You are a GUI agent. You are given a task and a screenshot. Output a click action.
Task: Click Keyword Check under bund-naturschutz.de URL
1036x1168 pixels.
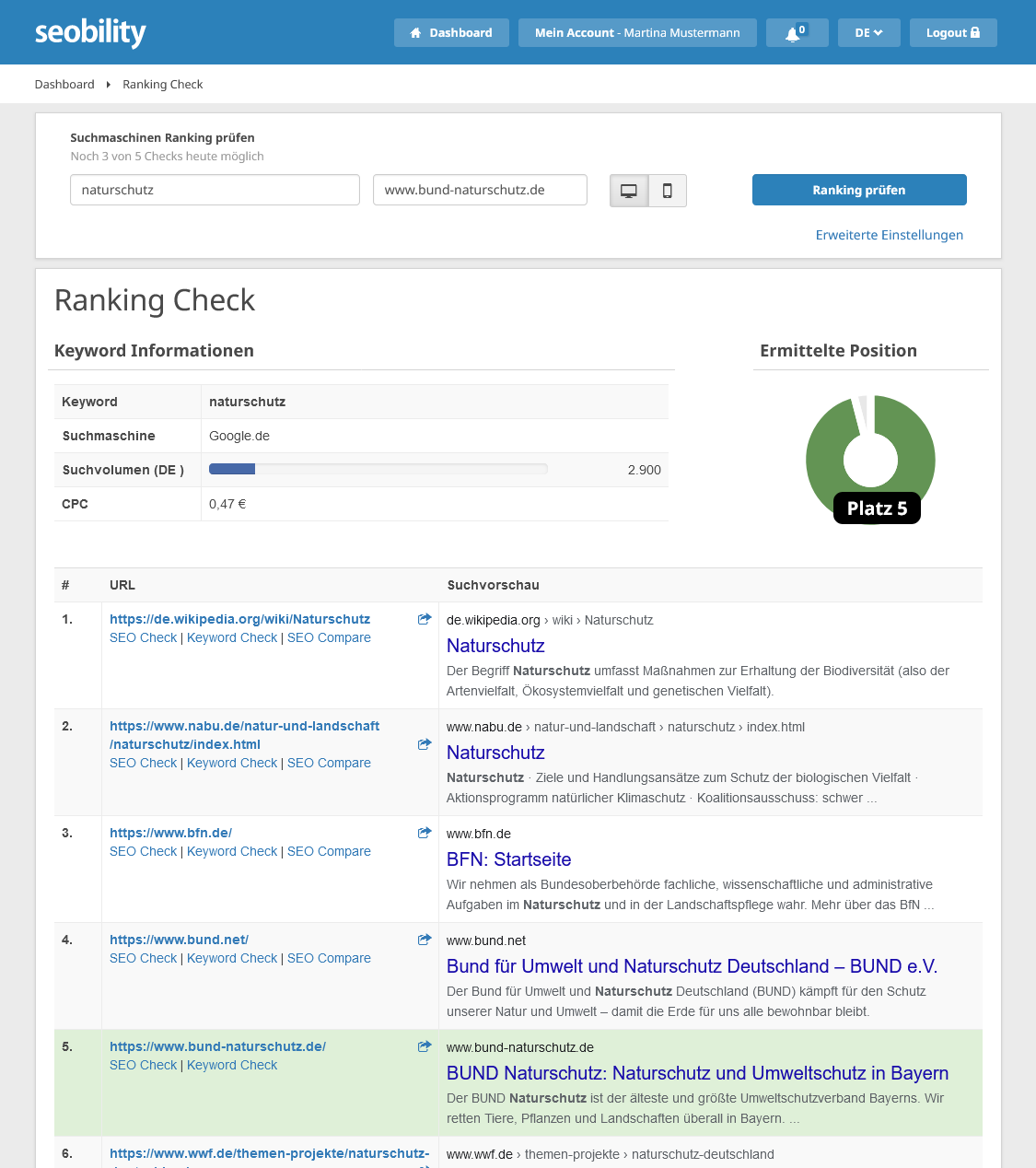(x=232, y=1065)
